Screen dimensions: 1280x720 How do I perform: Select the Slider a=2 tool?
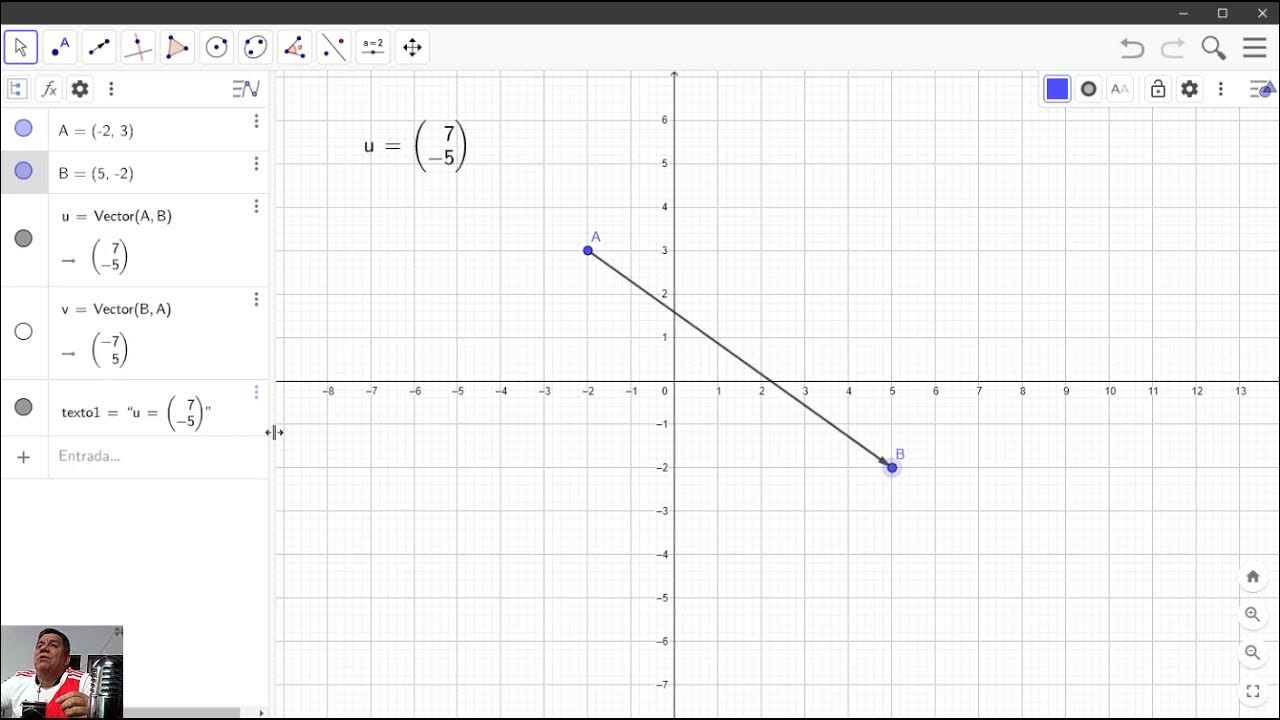point(373,47)
